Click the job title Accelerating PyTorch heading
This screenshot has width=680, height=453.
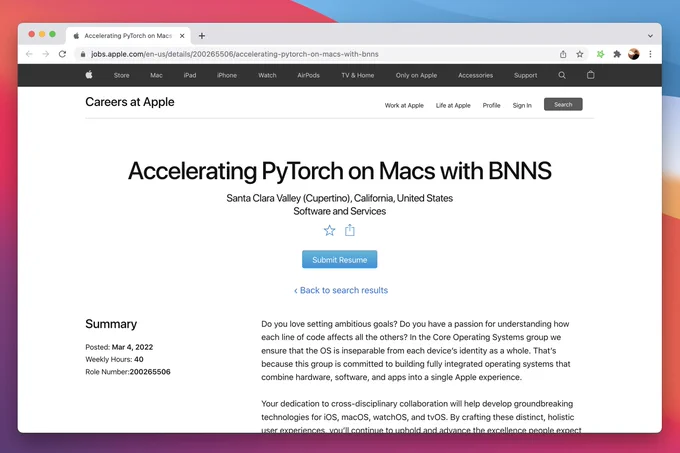(340, 171)
